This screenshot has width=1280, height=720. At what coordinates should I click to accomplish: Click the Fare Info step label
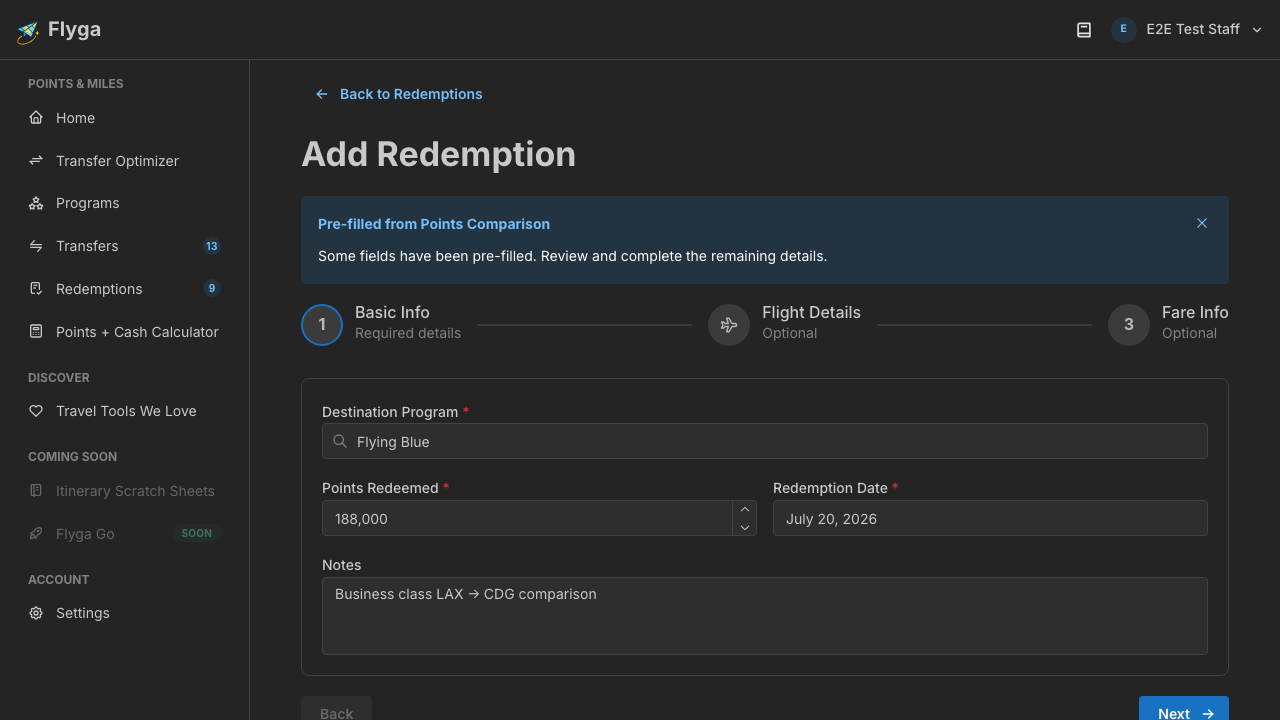coord(1195,313)
